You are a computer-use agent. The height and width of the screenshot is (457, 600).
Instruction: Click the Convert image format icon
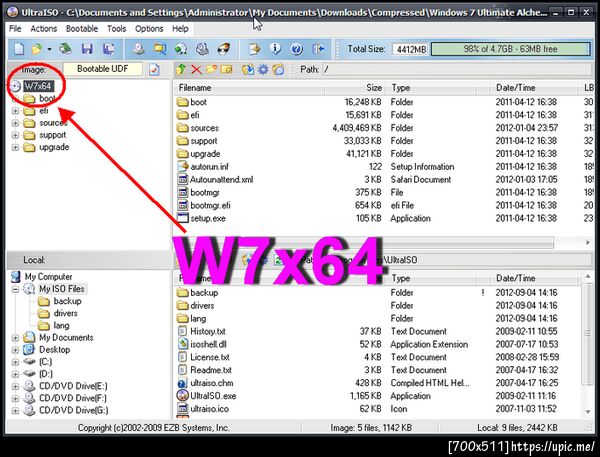pyautogui.click(x=160, y=49)
